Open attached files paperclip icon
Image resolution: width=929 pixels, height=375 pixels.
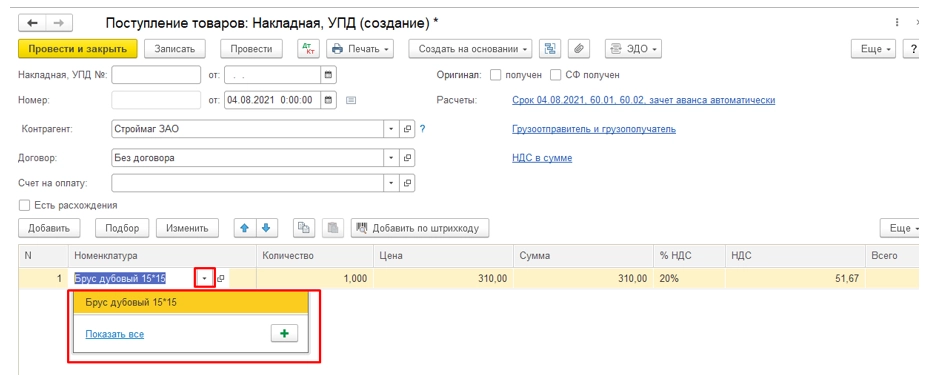pos(579,49)
